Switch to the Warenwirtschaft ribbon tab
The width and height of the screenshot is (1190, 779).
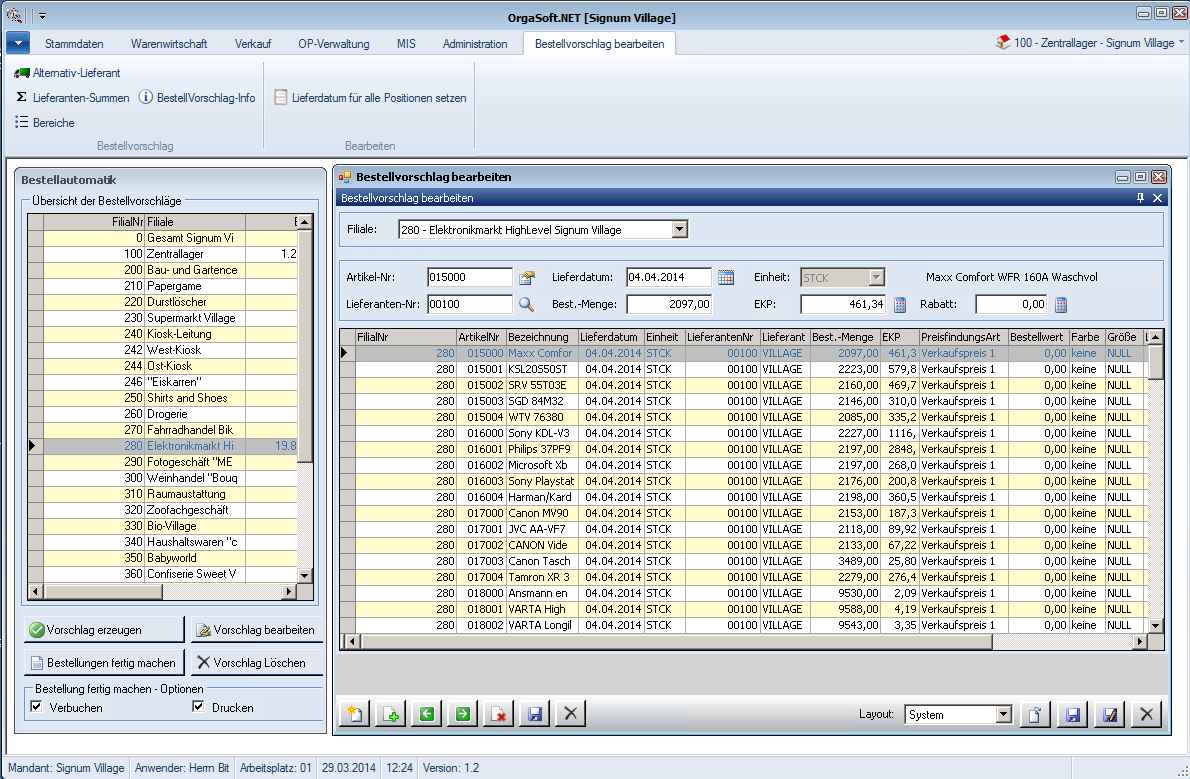(169, 44)
